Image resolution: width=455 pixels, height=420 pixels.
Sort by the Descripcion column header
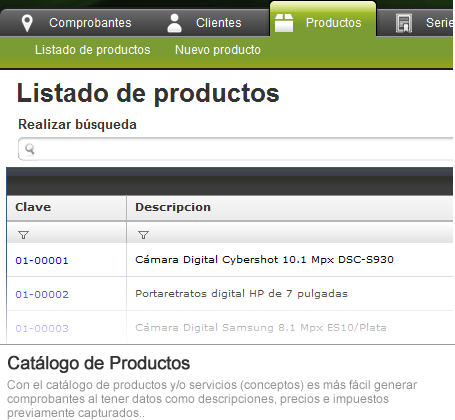pyautogui.click(x=290, y=208)
